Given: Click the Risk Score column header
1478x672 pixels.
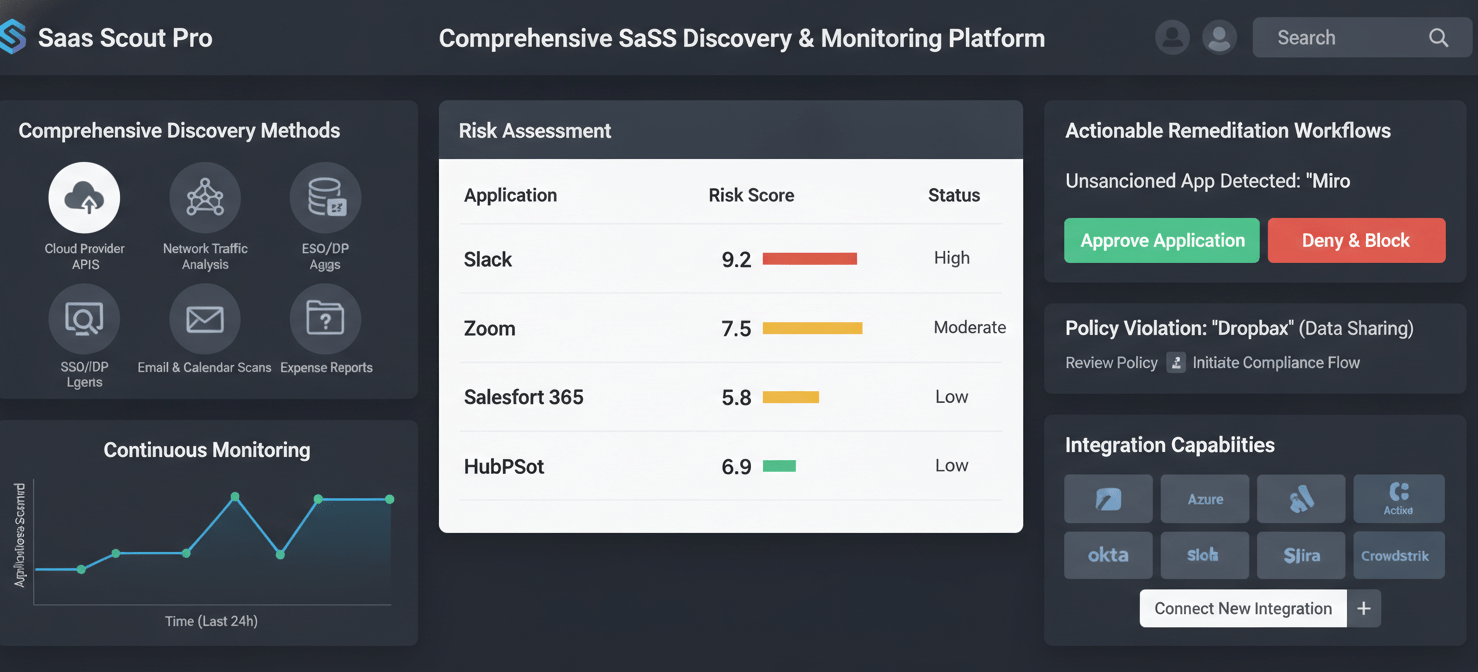Looking at the screenshot, I should point(751,195).
